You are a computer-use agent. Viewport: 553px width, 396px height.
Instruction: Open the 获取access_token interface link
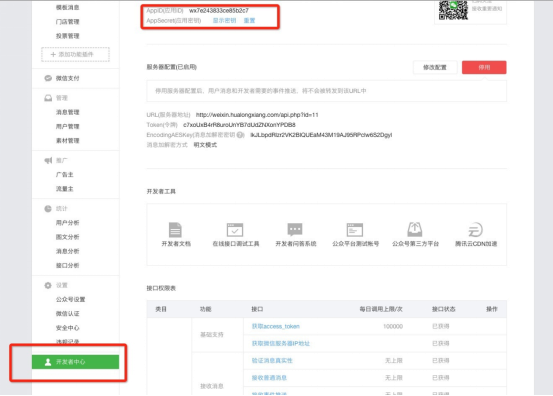pyautogui.click(x=275, y=327)
